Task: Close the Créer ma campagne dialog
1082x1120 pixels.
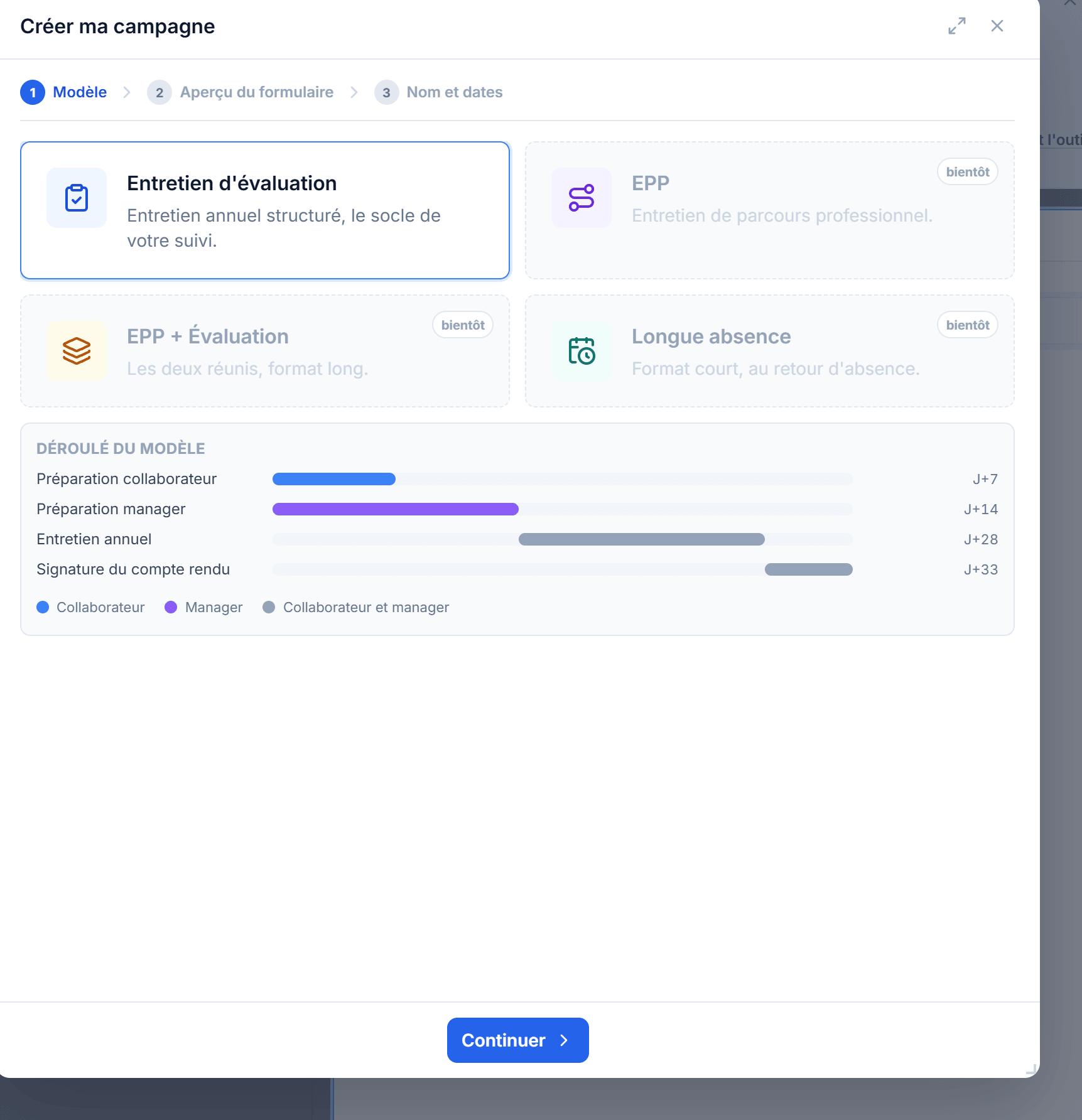Action: [x=997, y=26]
